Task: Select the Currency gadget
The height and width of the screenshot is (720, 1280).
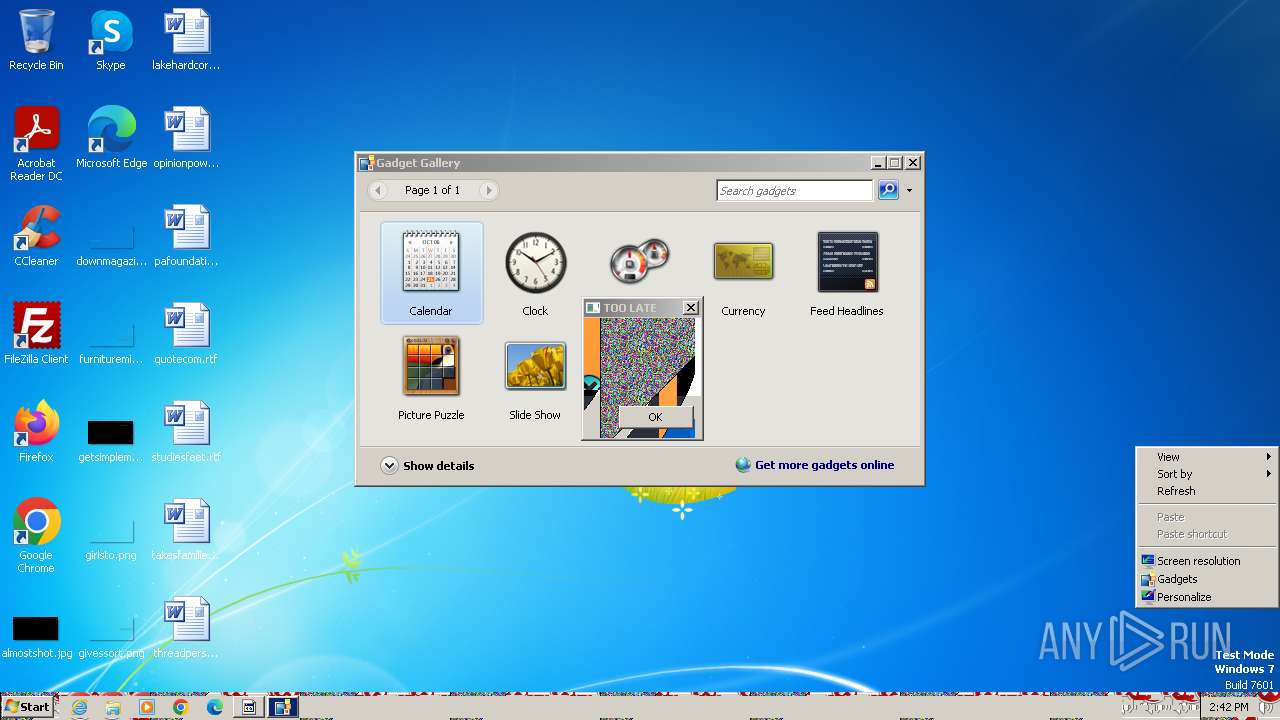Action: pos(743,273)
